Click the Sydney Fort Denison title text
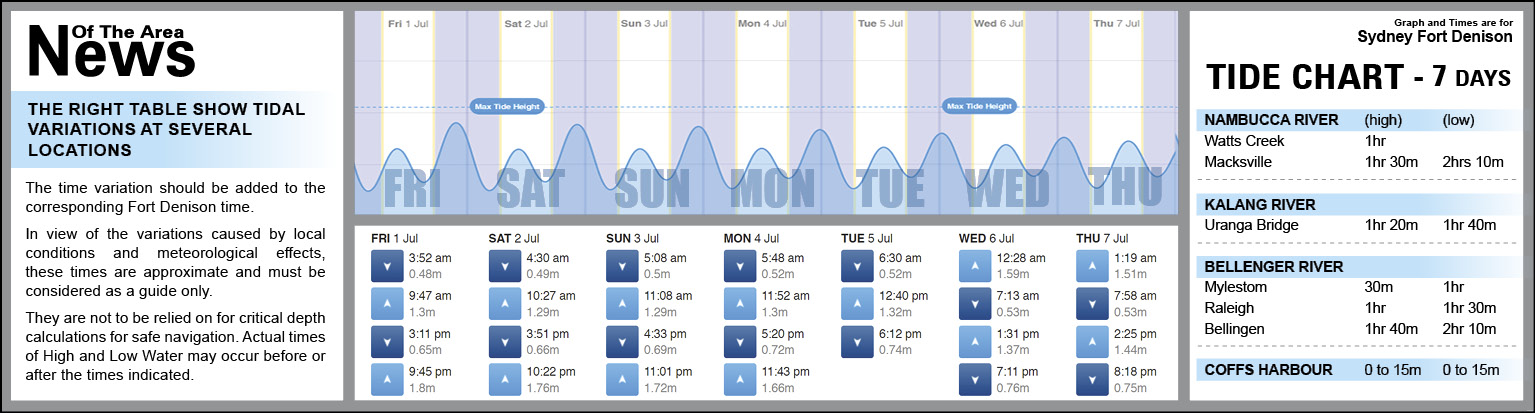 click(1434, 37)
